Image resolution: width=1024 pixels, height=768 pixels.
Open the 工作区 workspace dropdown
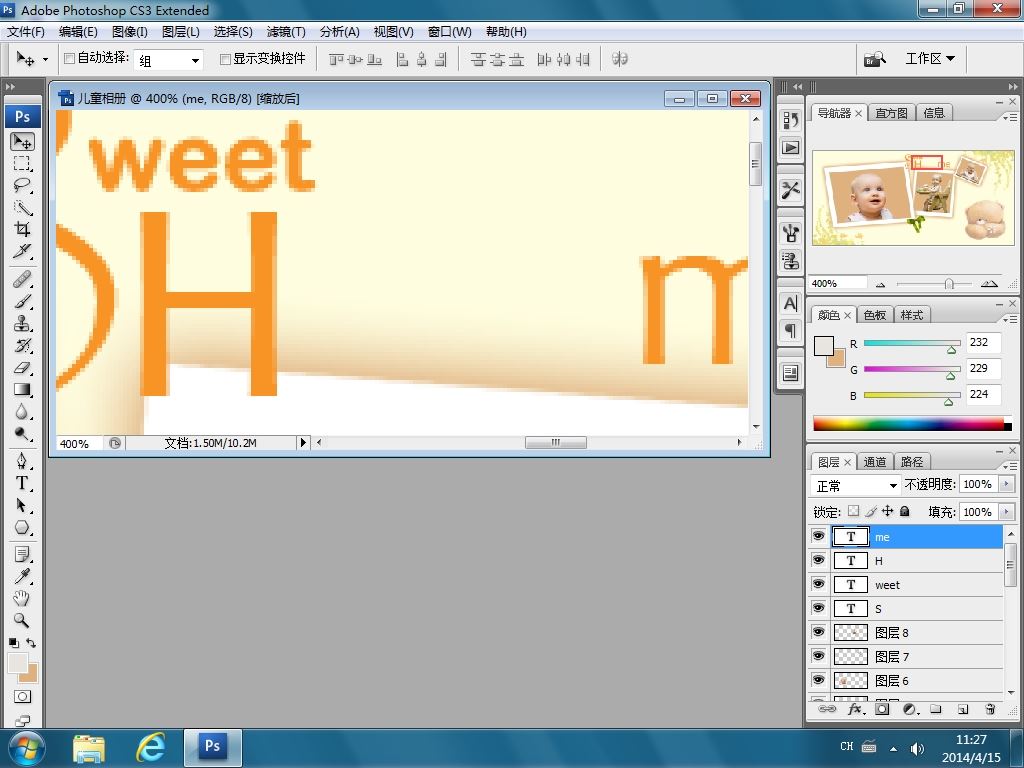coord(929,59)
